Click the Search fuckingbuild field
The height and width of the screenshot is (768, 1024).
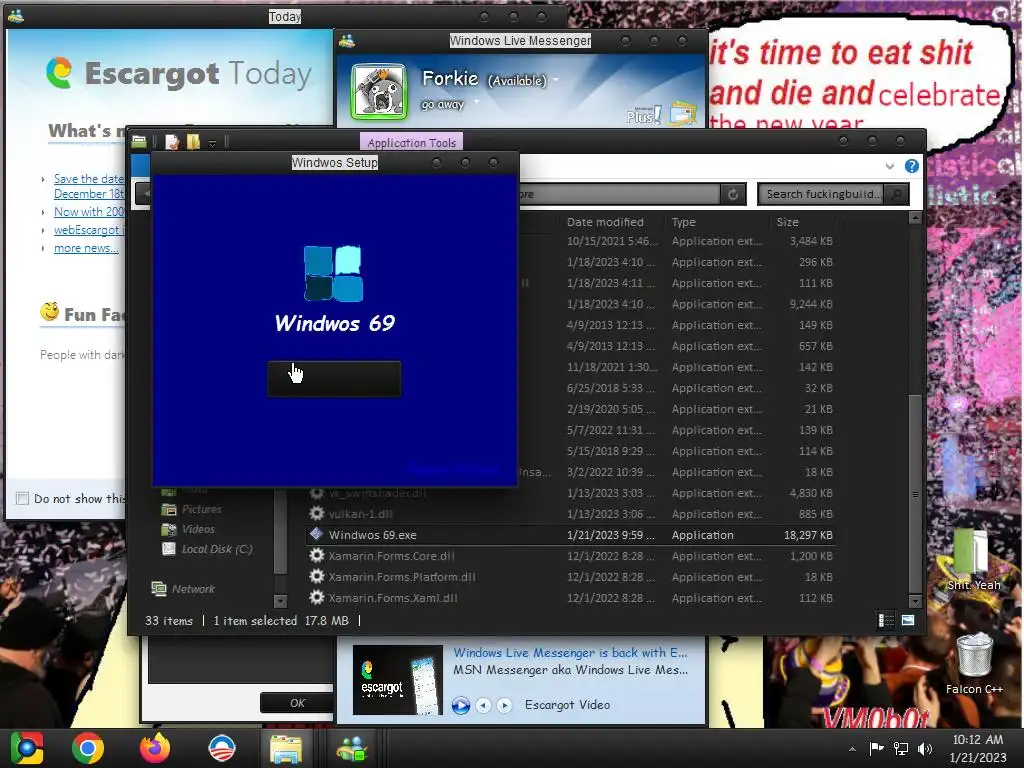tap(823, 194)
